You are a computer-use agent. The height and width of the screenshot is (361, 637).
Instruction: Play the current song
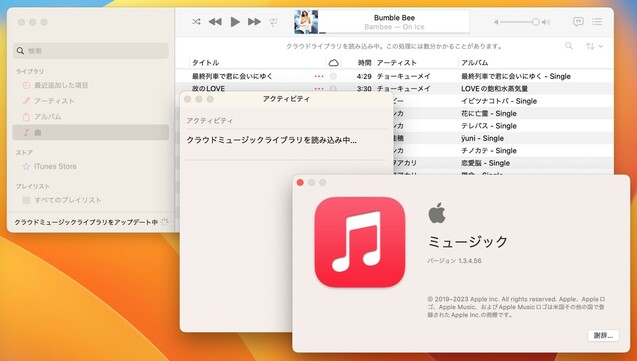point(235,22)
